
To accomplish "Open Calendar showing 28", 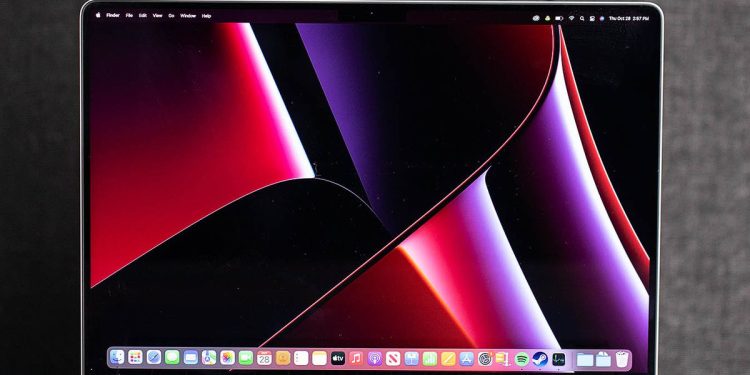I will click(x=264, y=357).
